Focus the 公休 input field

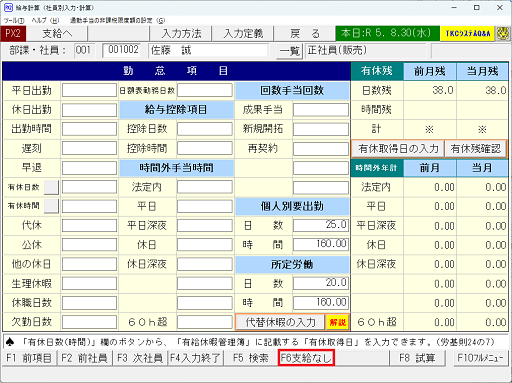(89, 245)
